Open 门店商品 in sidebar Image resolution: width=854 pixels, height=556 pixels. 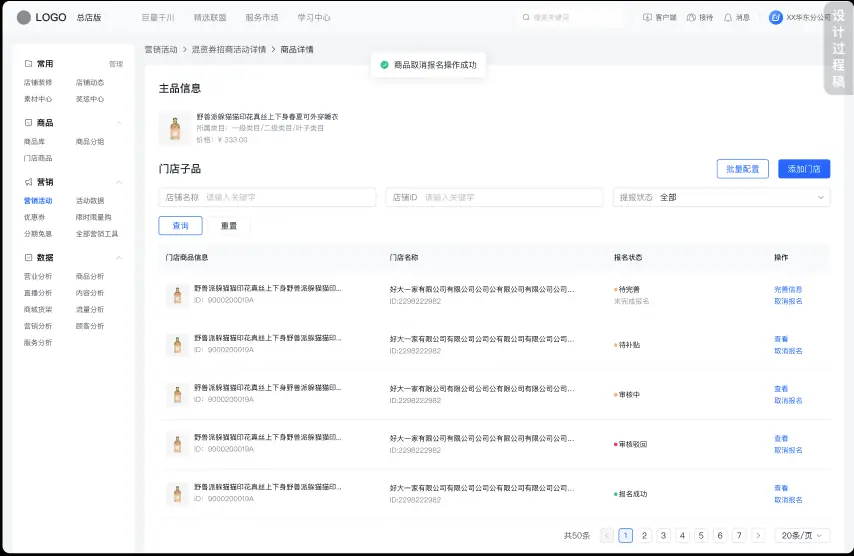38,158
